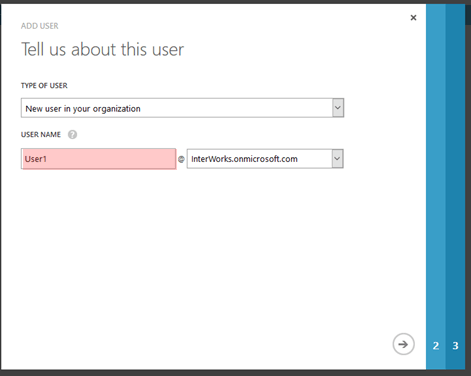Open the InterWorks.onmicrosoft.com domain list
The width and height of the screenshot is (471, 376).
(265, 159)
